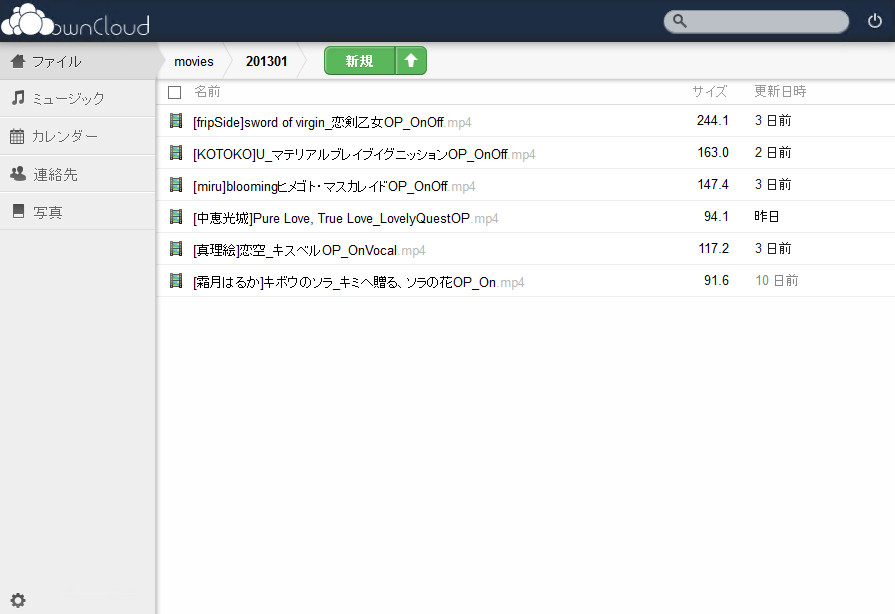Viewport: 895px width, 614px height.
Task: Click the size value 147.4
Action: coord(713,184)
